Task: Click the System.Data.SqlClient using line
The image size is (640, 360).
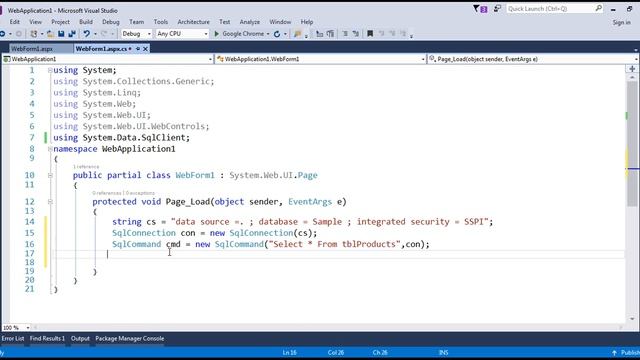Action: point(122,138)
